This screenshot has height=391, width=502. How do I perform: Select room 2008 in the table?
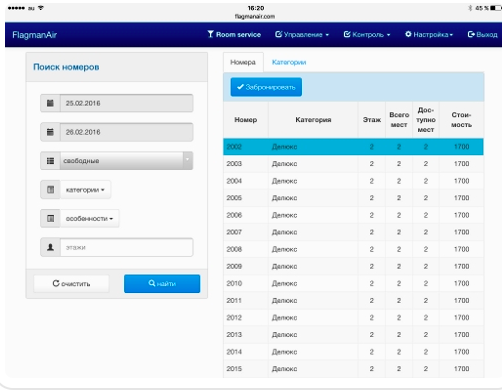pos(353,249)
